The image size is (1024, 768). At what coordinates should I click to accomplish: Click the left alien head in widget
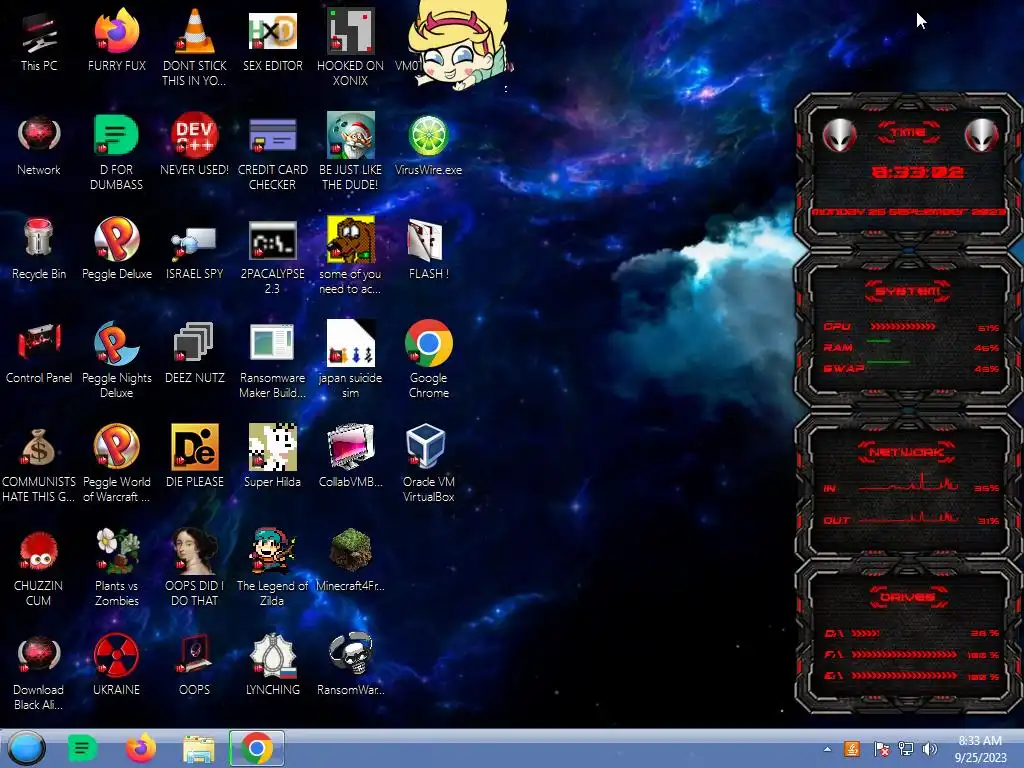839,136
